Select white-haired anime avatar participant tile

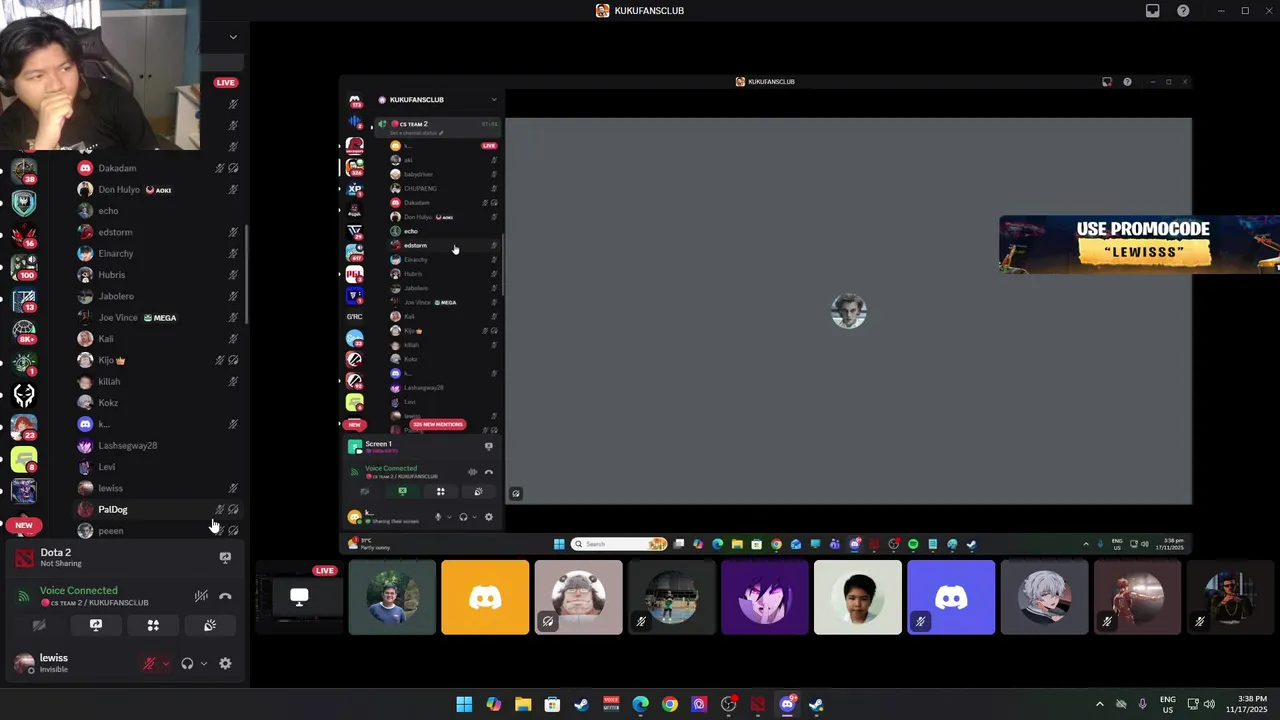click(x=1044, y=597)
